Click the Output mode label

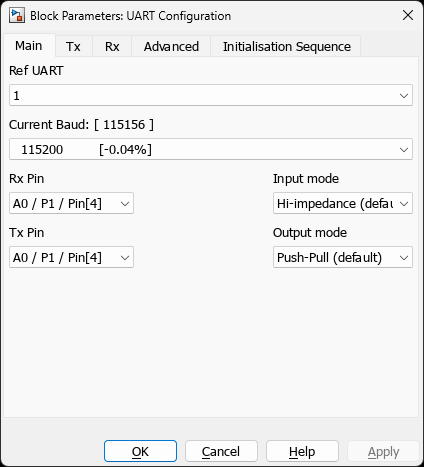(310, 233)
